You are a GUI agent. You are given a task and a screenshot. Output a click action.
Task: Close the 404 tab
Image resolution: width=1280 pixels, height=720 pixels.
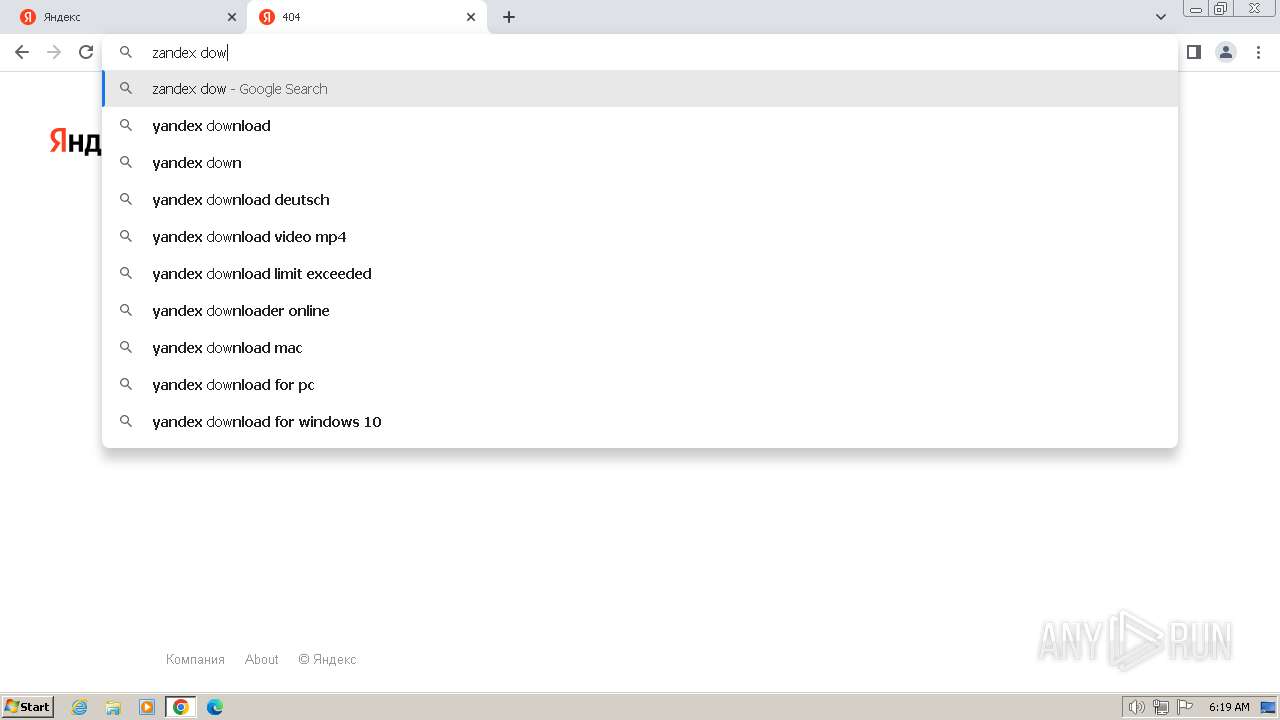point(471,17)
